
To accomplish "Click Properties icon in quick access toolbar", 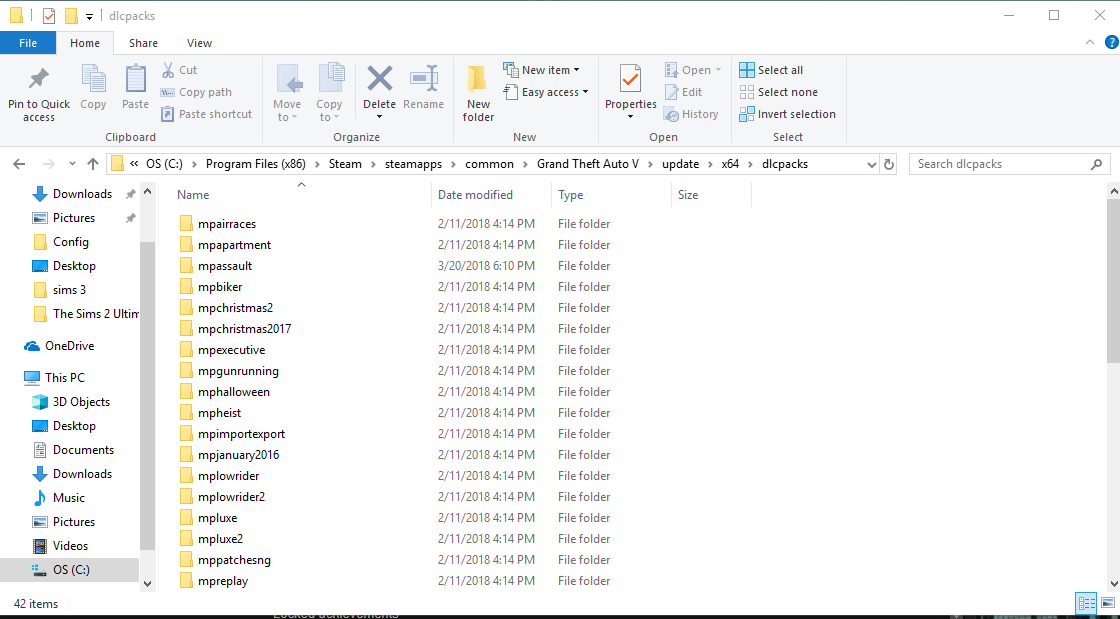I will pos(49,16).
